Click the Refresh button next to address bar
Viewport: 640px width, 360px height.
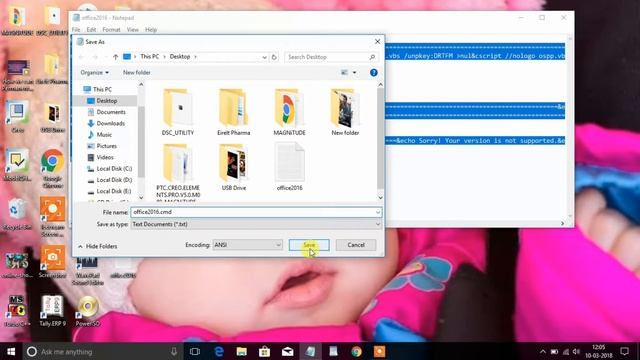(x=274, y=57)
